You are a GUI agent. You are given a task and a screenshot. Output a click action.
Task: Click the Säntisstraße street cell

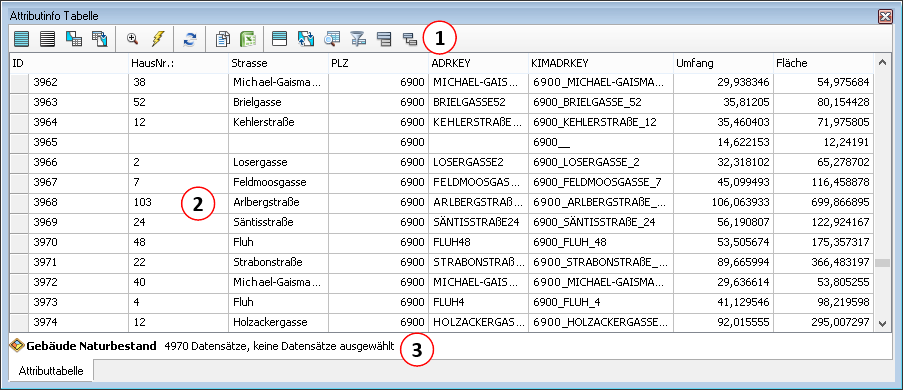pos(279,222)
